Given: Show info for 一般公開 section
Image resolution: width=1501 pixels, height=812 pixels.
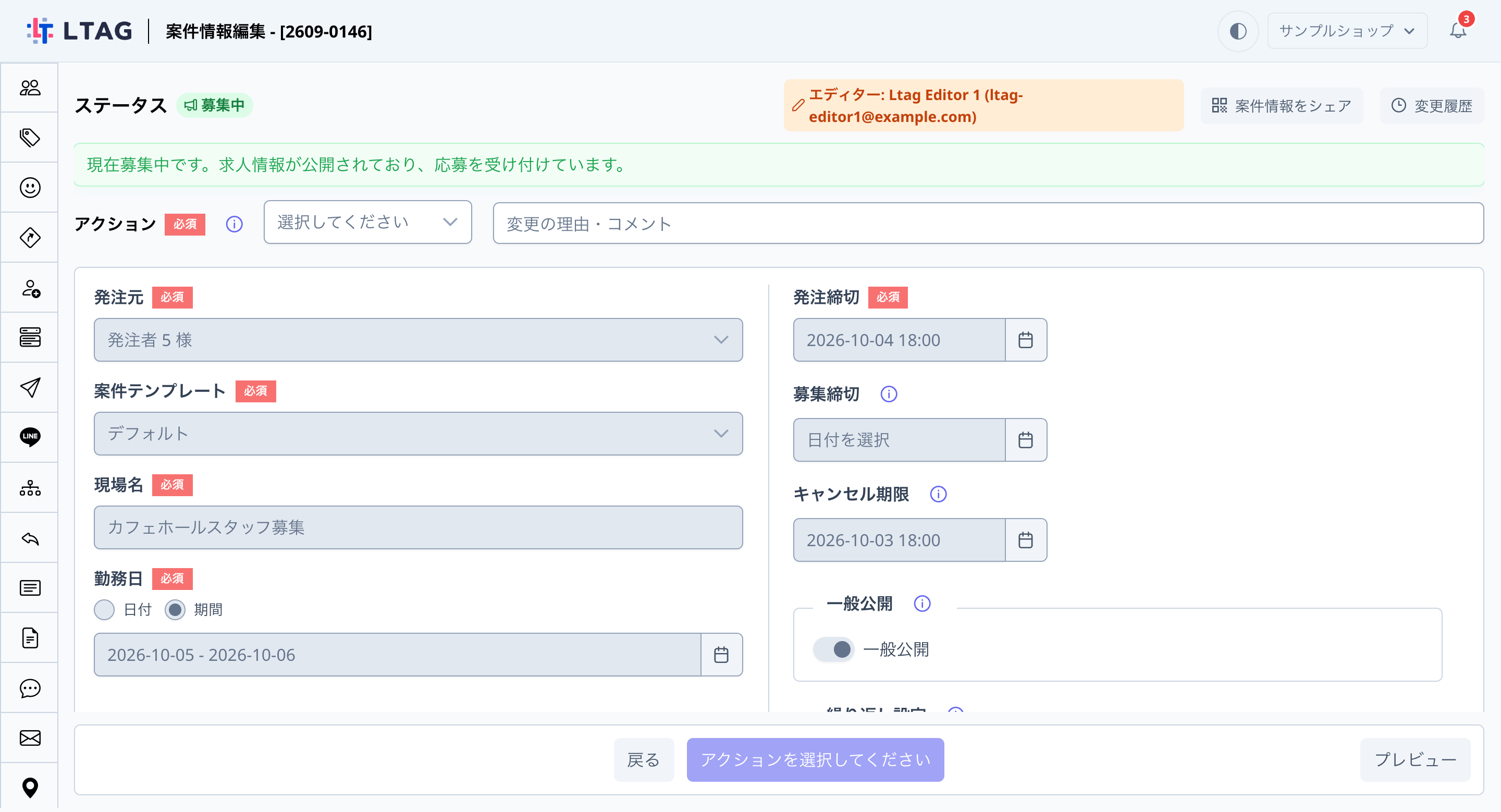Looking at the screenshot, I should tap(922, 604).
